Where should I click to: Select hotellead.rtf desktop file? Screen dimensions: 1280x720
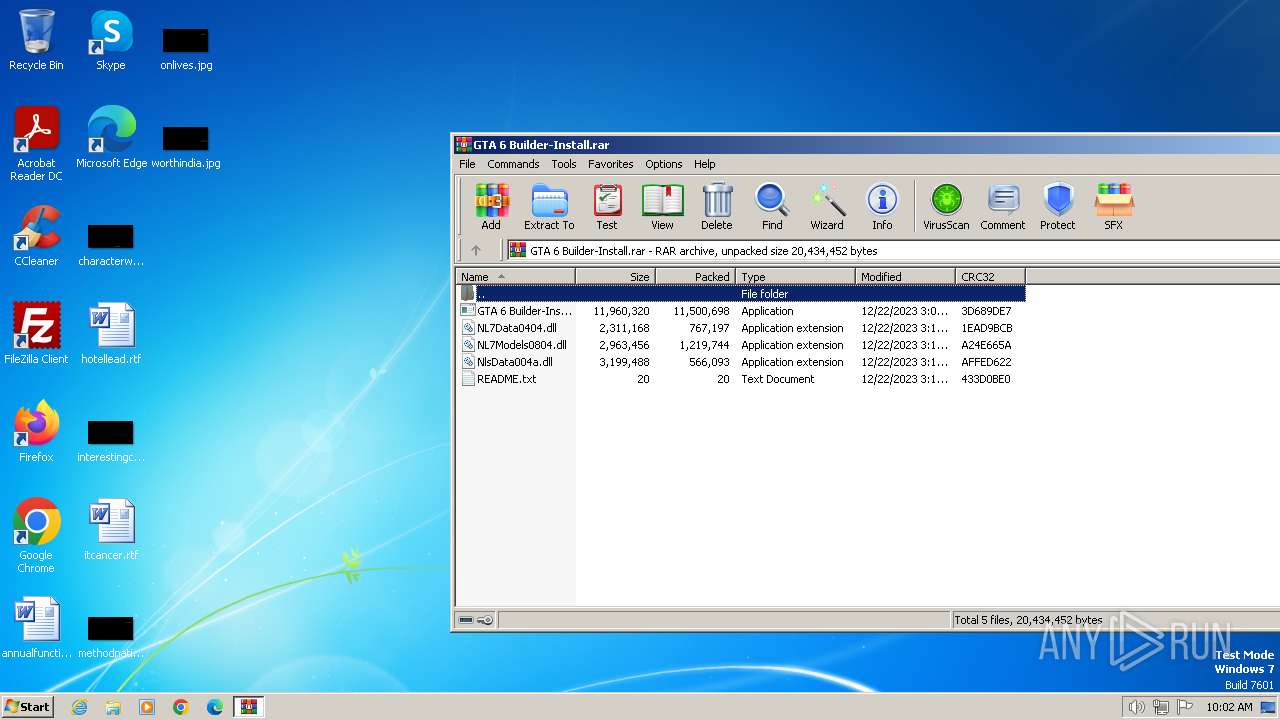[x=111, y=334]
